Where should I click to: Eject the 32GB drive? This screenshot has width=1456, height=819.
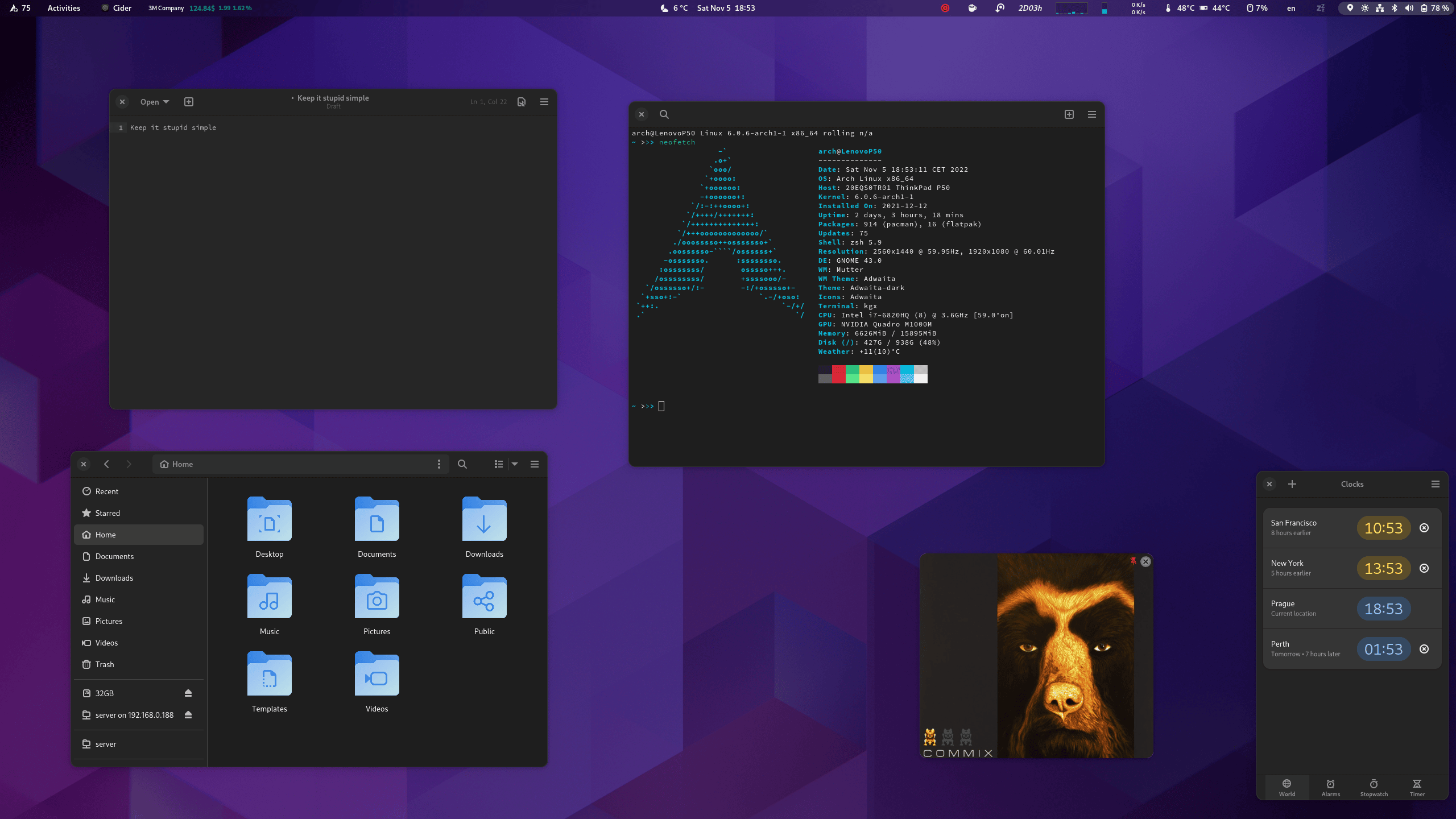pyautogui.click(x=188, y=693)
